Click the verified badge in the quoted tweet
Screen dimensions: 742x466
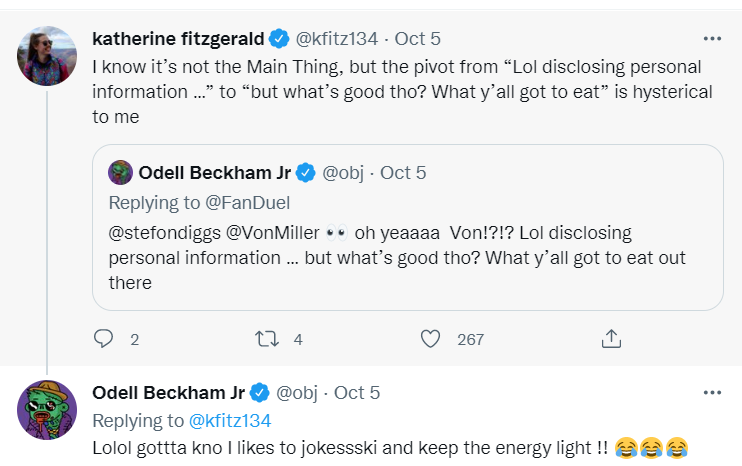click(306, 173)
